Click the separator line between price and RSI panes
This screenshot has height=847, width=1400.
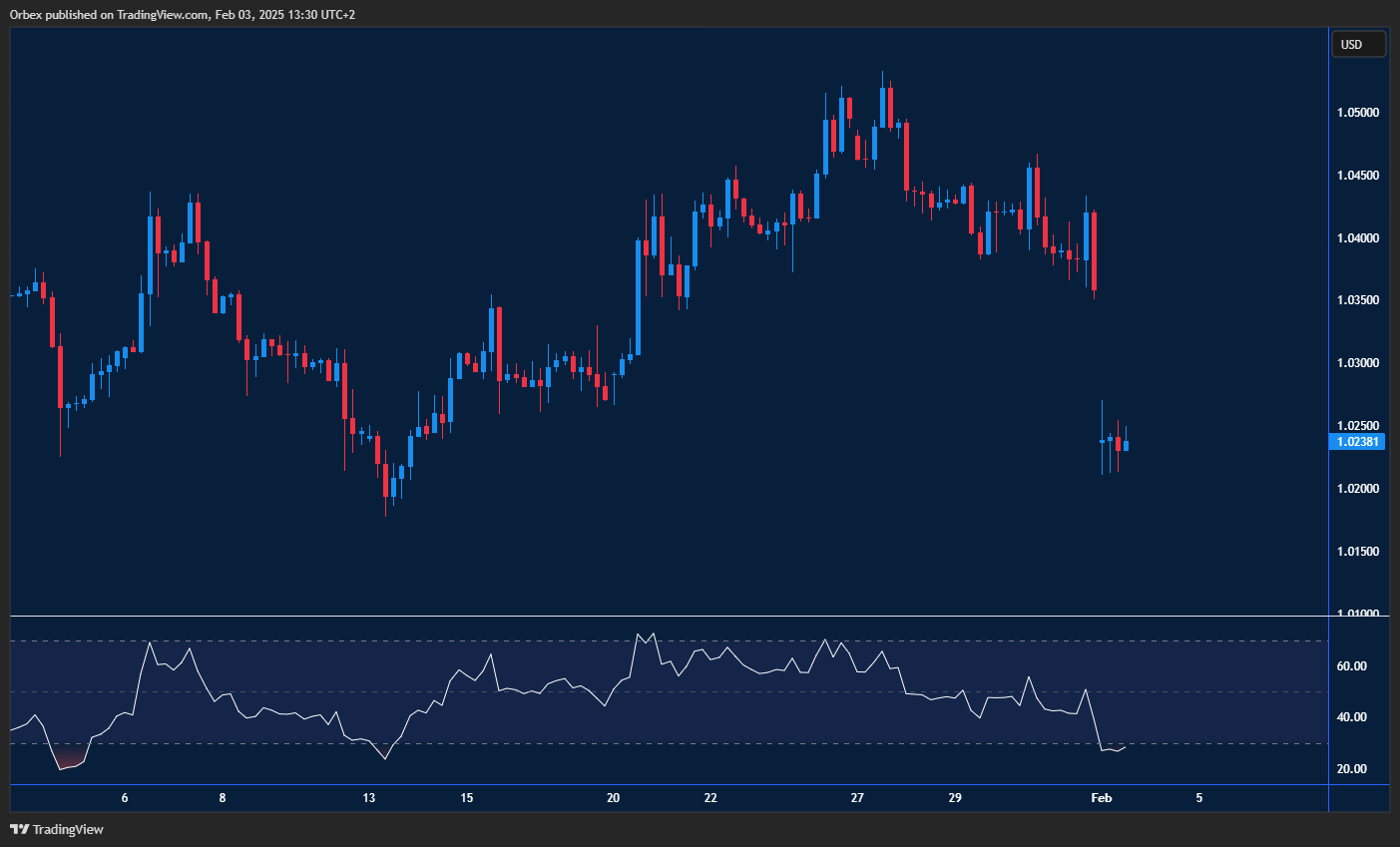(x=669, y=617)
